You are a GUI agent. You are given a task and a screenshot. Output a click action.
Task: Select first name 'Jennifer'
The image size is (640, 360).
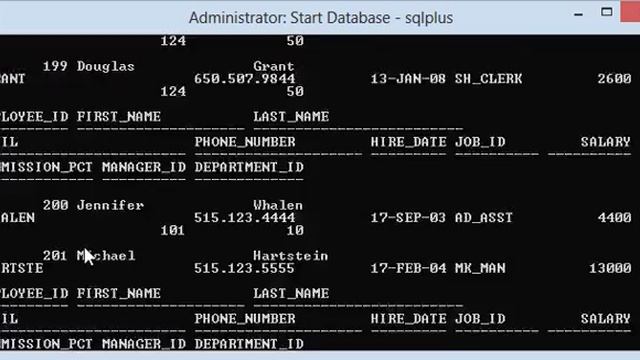click(x=110, y=205)
